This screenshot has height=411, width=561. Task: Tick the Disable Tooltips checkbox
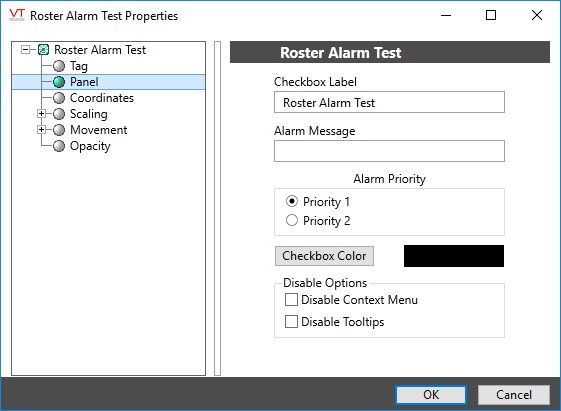point(291,322)
